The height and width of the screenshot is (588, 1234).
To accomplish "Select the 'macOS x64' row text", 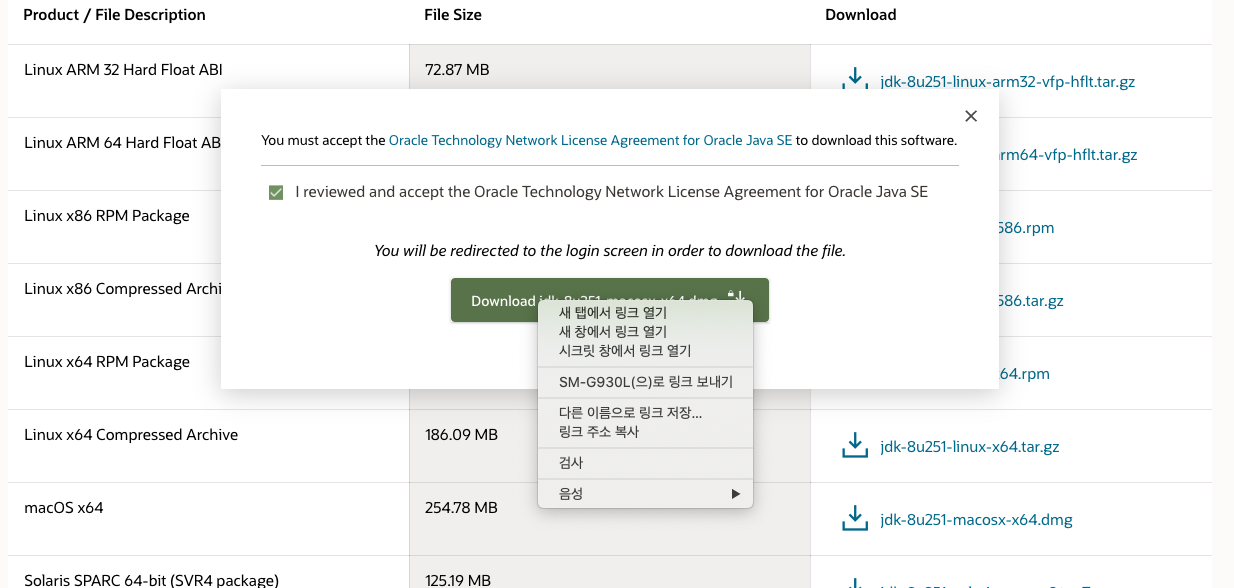I will click(x=64, y=508).
